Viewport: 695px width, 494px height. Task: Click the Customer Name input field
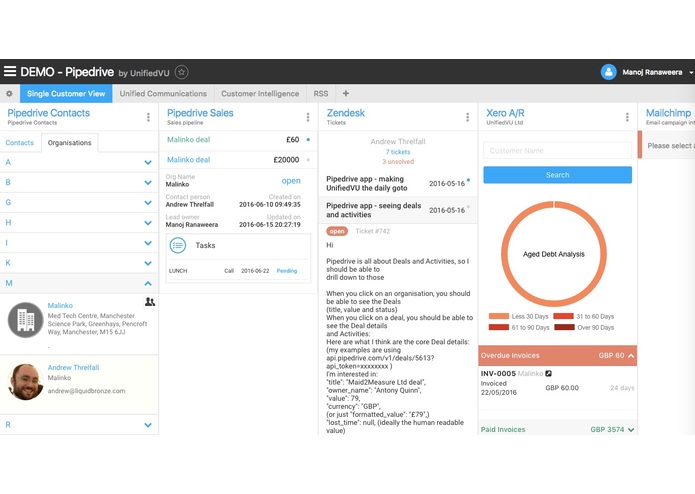(x=557, y=151)
